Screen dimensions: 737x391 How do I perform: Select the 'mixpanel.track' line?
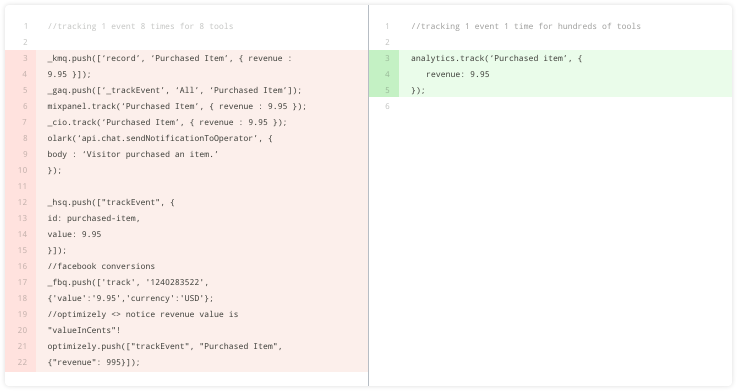(x=177, y=106)
